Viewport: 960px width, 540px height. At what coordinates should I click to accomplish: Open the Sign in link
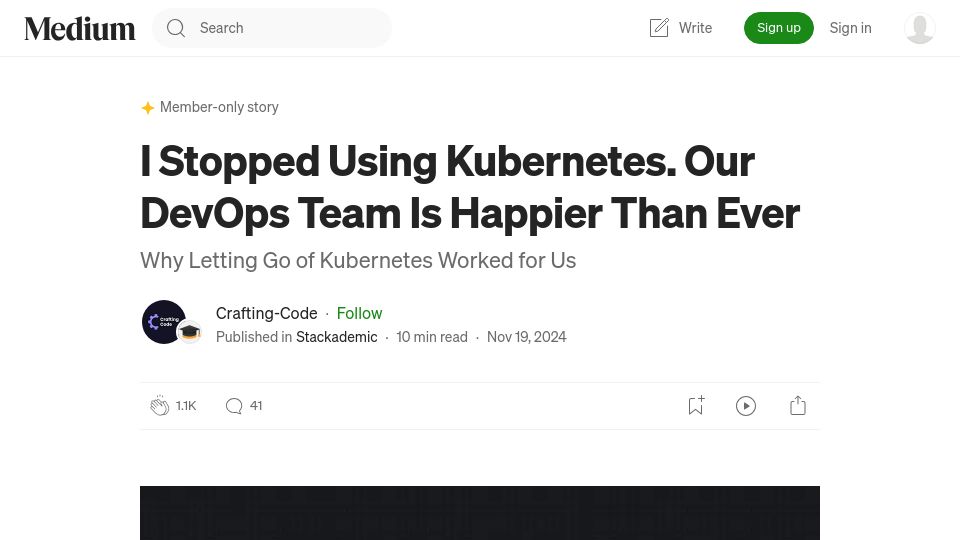point(850,28)
